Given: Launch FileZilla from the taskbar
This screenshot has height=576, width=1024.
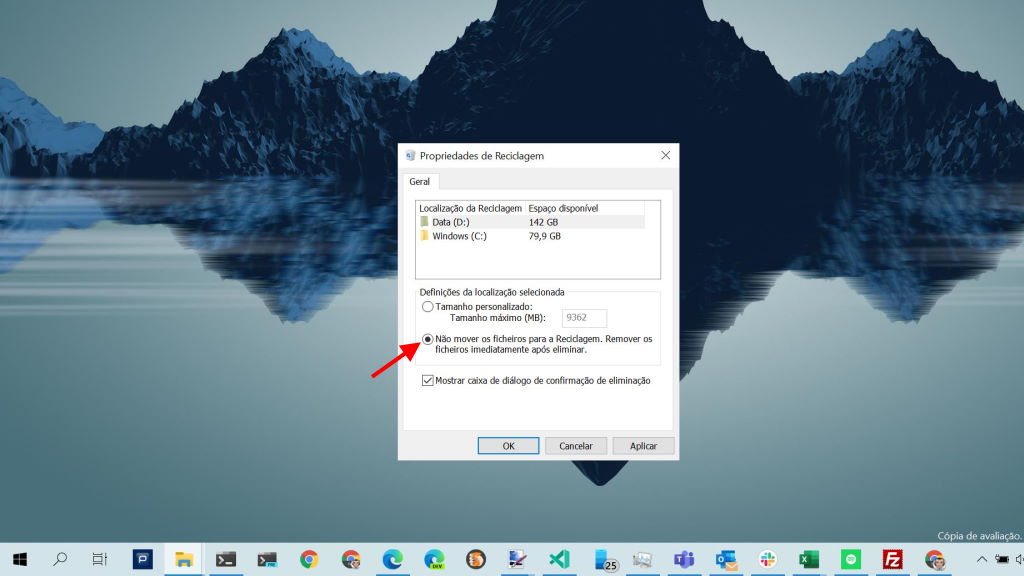Looking at the screenshot, I should [893, 559].
